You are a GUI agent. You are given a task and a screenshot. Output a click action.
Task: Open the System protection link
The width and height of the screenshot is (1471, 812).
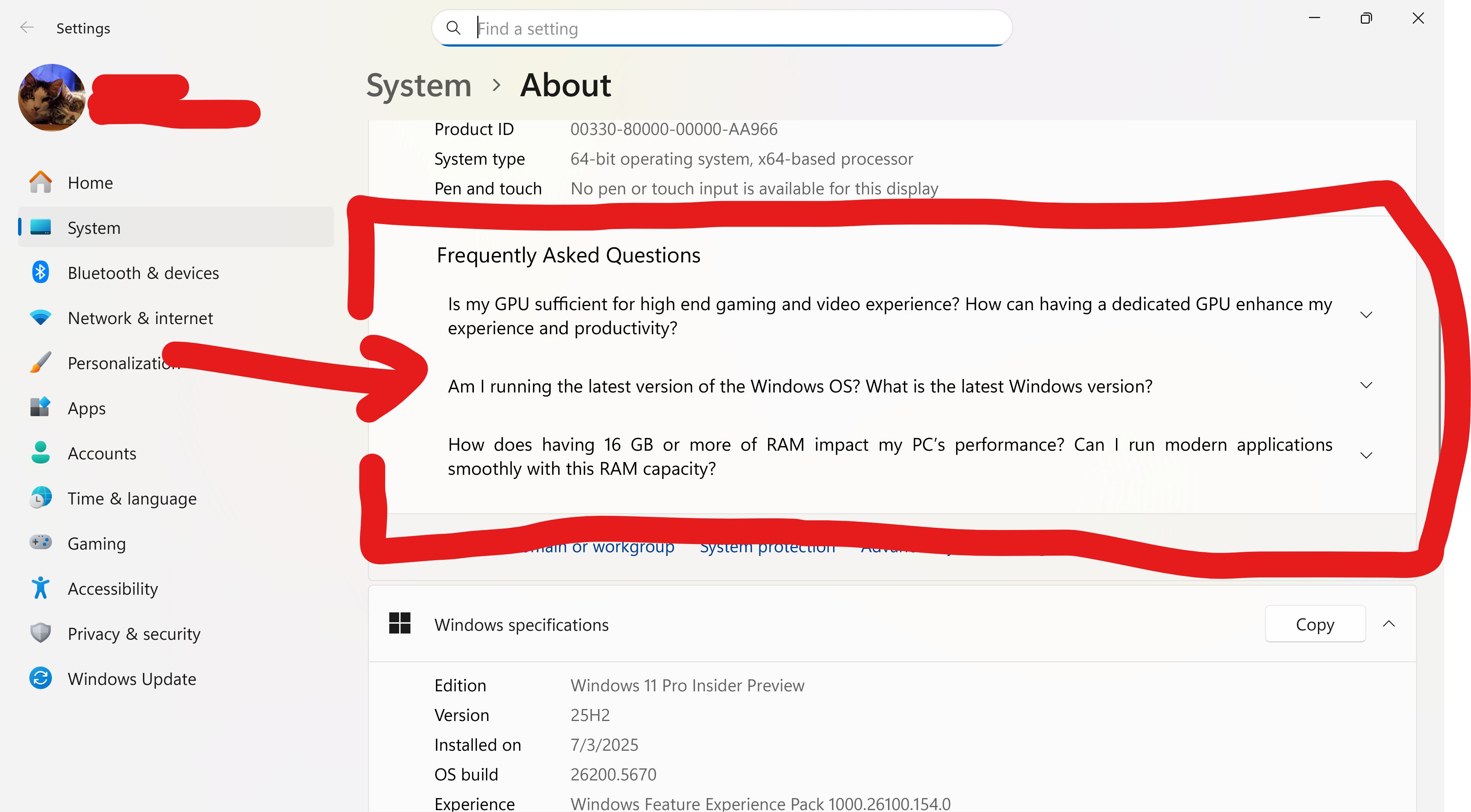768,547
